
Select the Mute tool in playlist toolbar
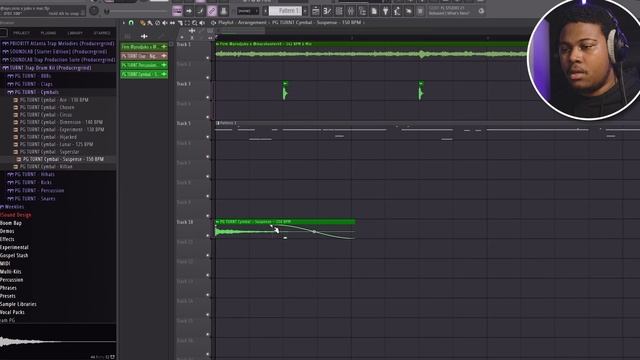[x=164, y=23]
